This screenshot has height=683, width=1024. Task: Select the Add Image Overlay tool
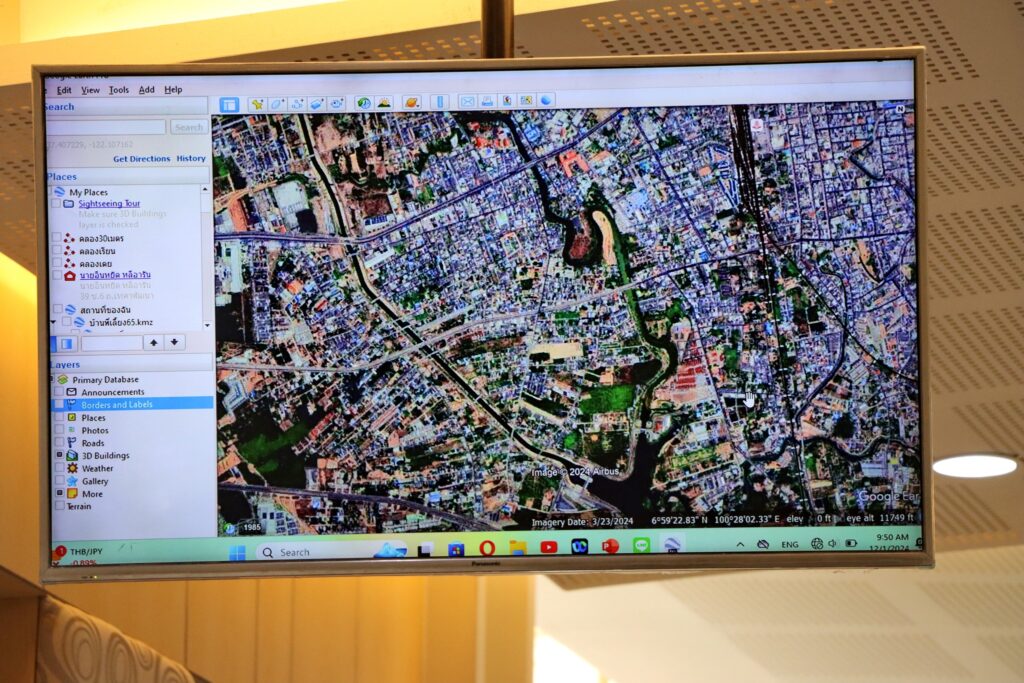(317, 104)
